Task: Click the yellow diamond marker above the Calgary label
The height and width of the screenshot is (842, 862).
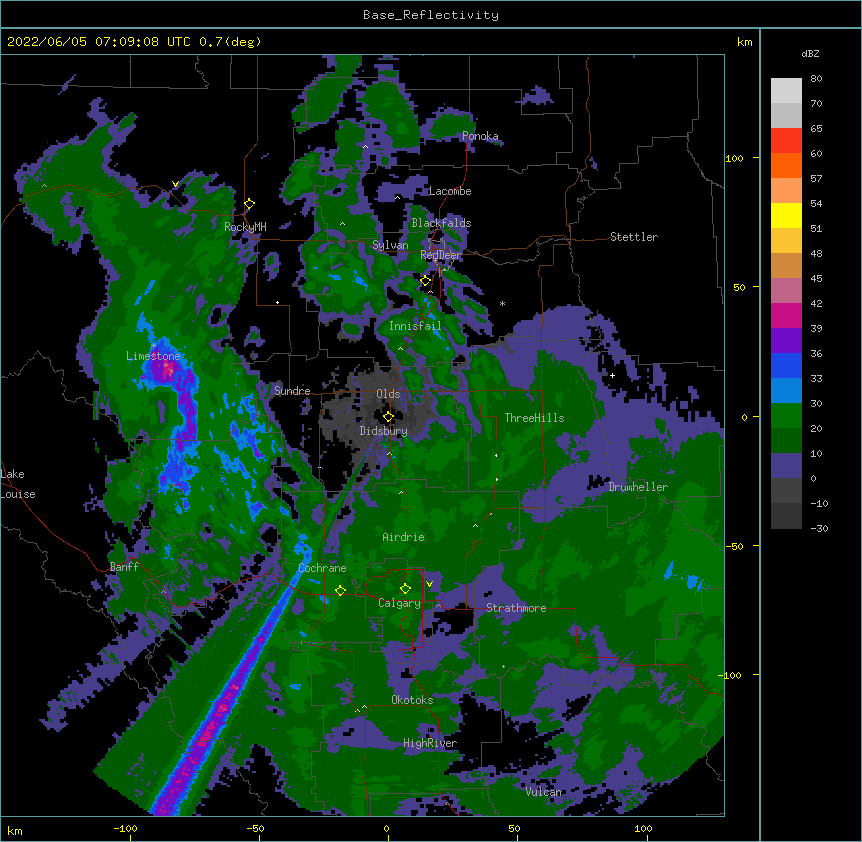Action: [x=405, y=589]
